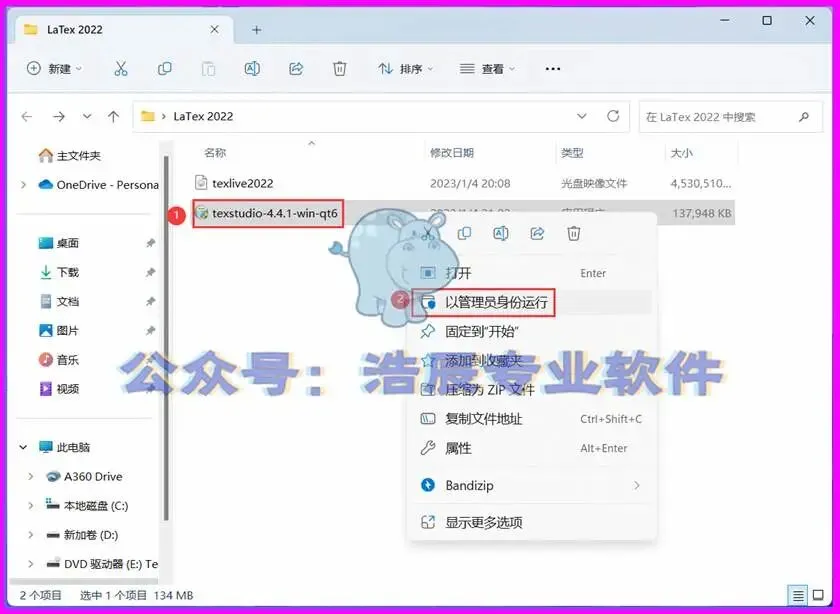Screen dimensions: 840x614
Task: Open the 新建 (New) dropdown
Action: point(54,69)
